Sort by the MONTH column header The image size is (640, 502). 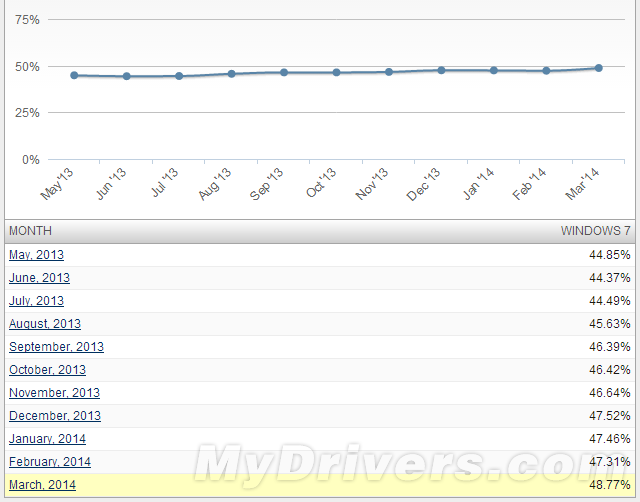pyautogui.click(x=30, y=231)
